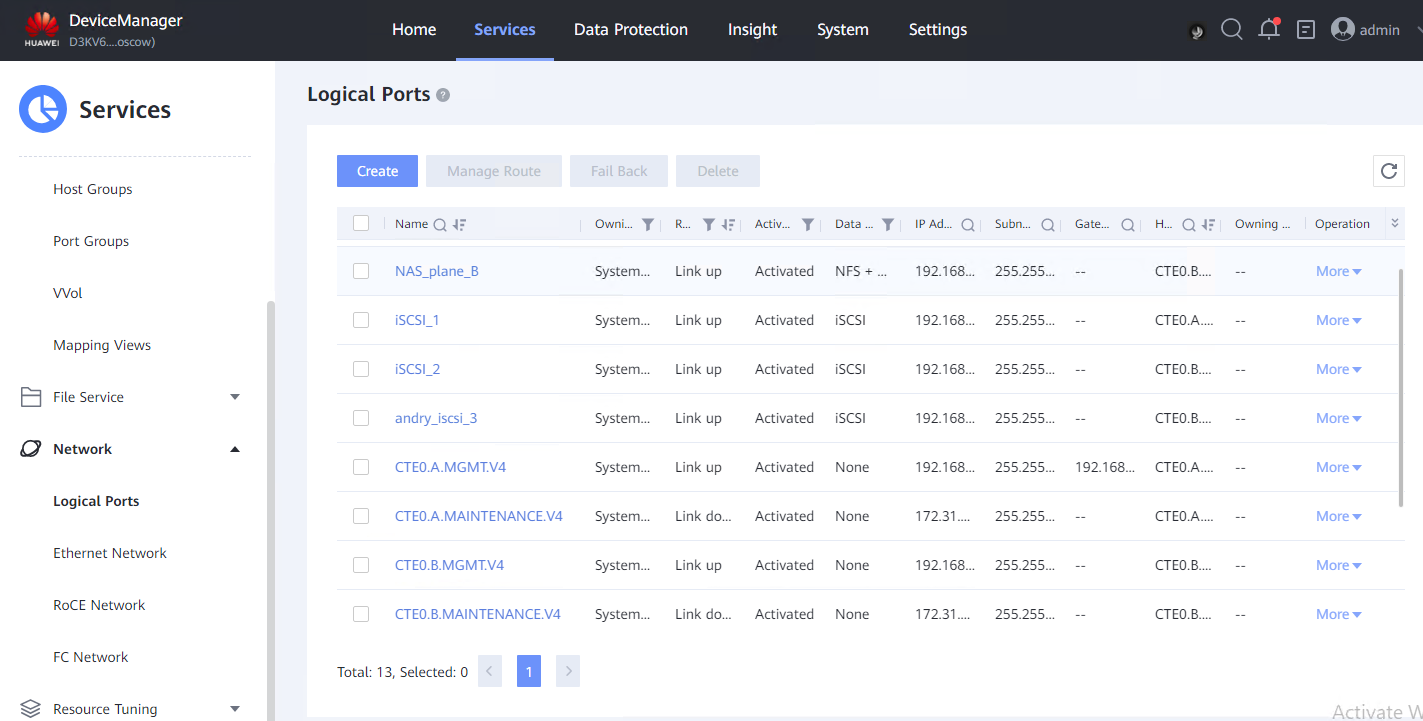Open More dropdown for iSCSI_1 row
The width and height of the screenshot is (1423, 721).
pos(1338,320)
